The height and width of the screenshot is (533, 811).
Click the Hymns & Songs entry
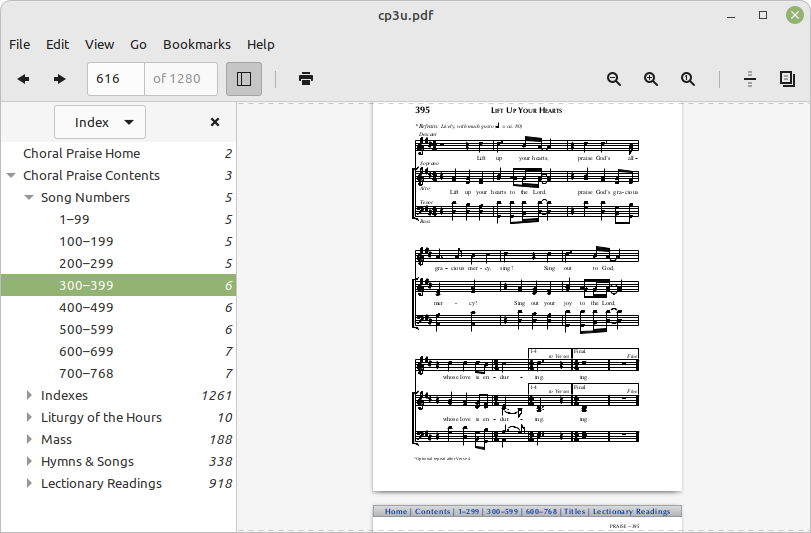[87, 462]
